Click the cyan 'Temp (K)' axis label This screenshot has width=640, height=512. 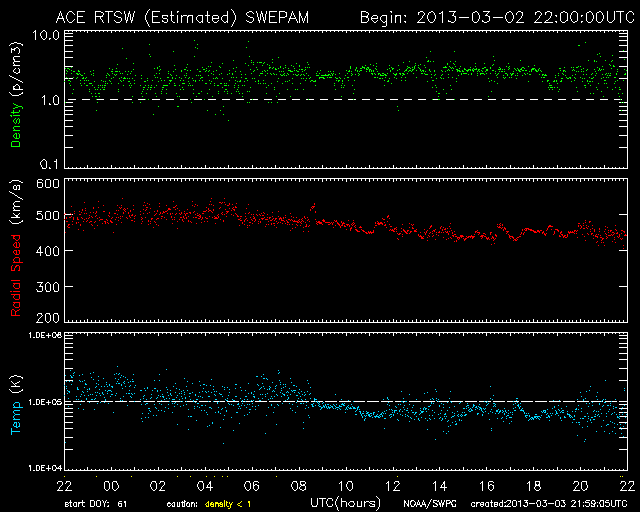(x=16, y=405)
